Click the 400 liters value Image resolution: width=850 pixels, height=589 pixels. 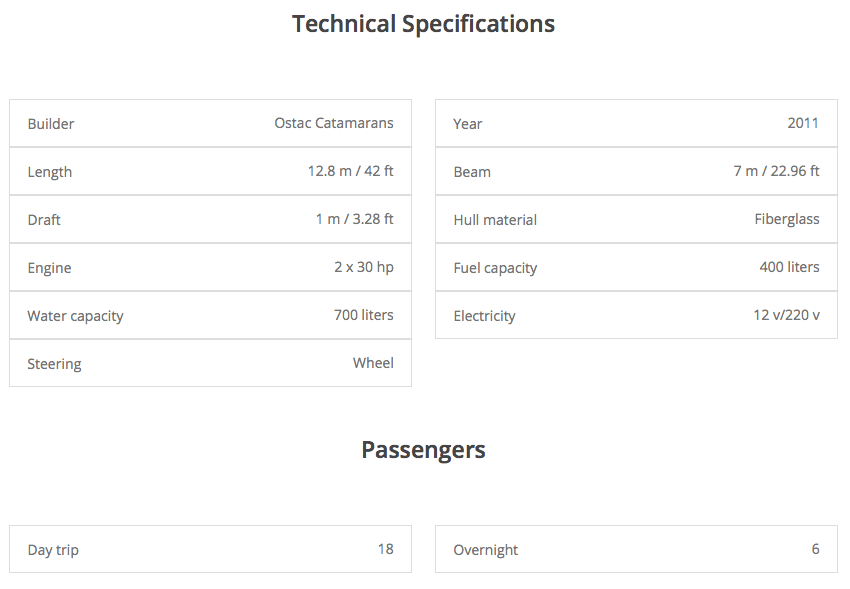(789, 267)
